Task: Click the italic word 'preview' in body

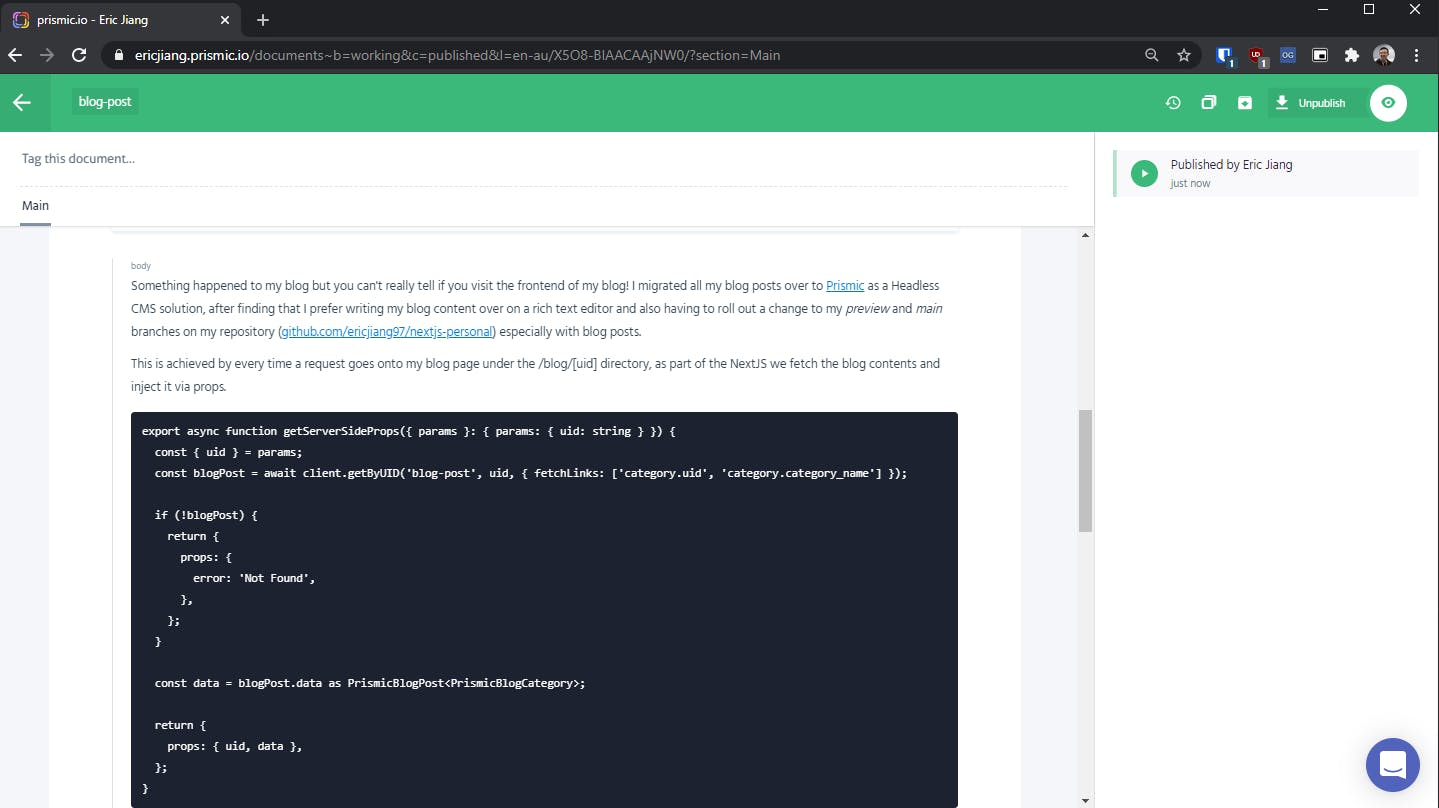Action: (867, 309)
